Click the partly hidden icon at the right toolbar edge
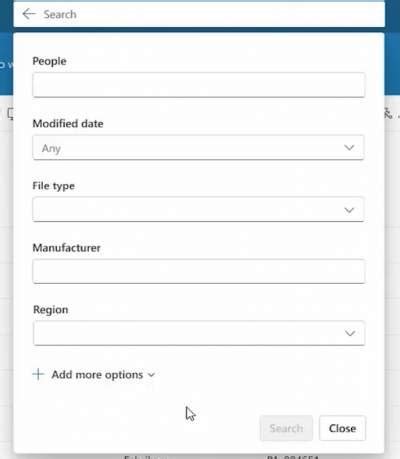400x459 pixels. (388, 113)
